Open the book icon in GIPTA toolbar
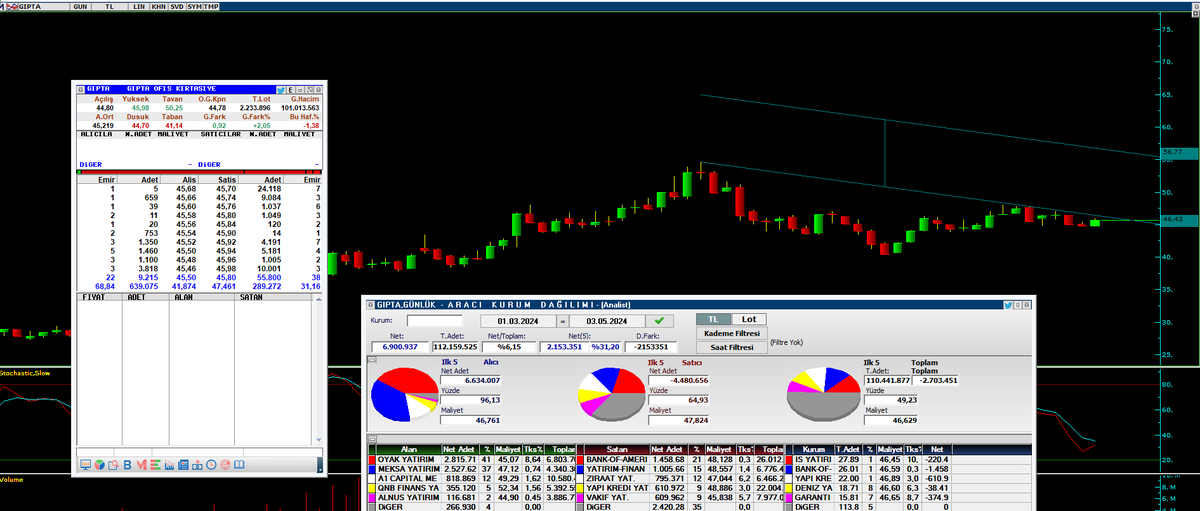This screenshot has height=511, width=1200. point(239,465)
